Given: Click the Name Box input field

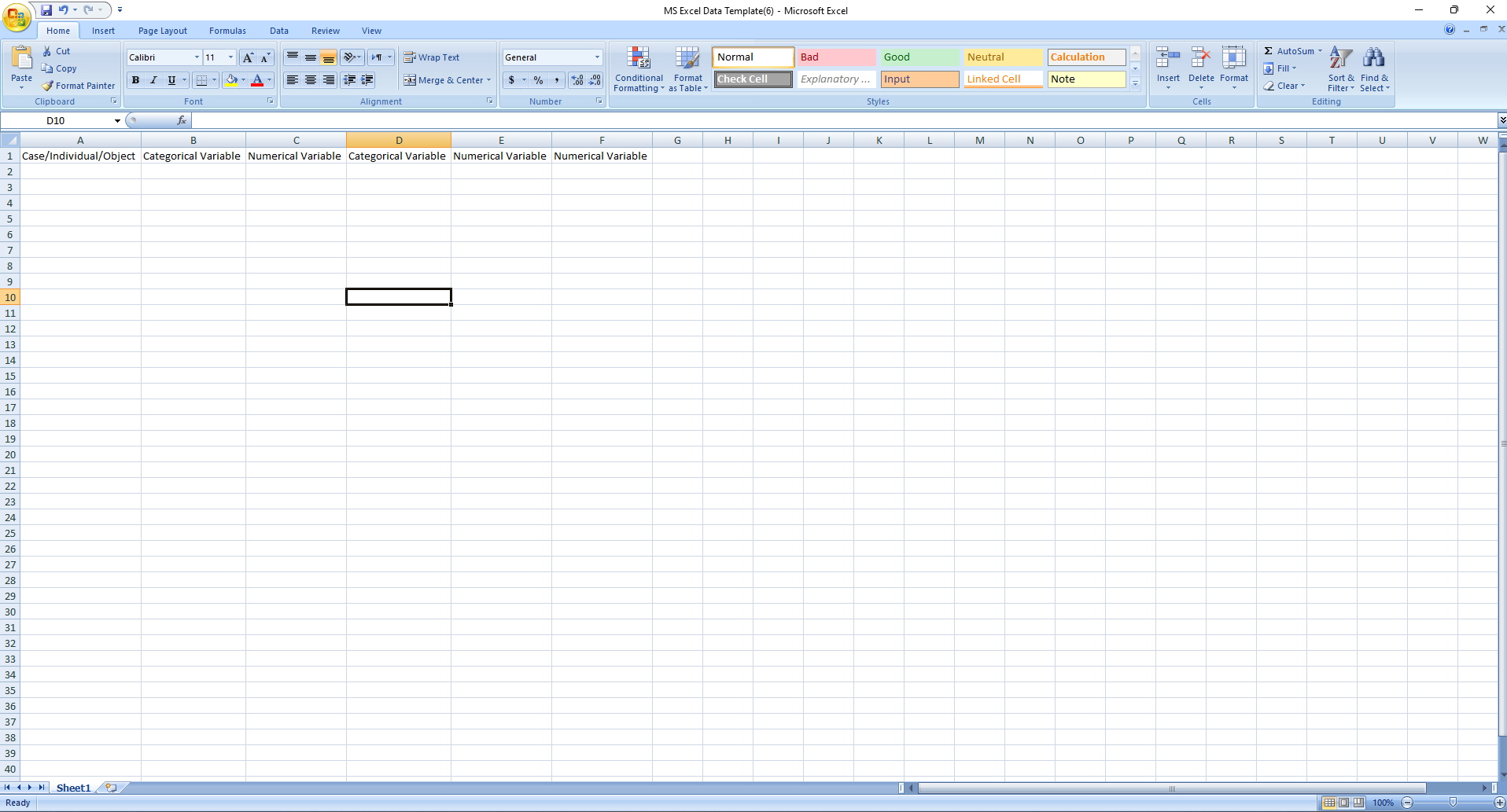Looking at the screenshot, I should tap(56, 121).
